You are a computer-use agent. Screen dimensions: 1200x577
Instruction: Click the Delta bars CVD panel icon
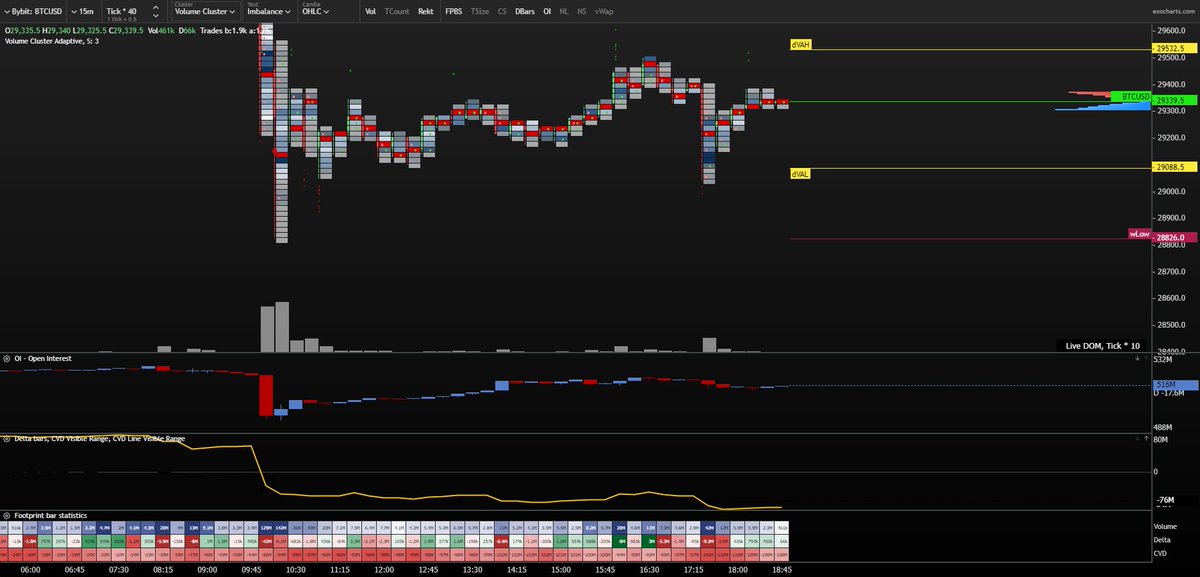click(5, 438)
